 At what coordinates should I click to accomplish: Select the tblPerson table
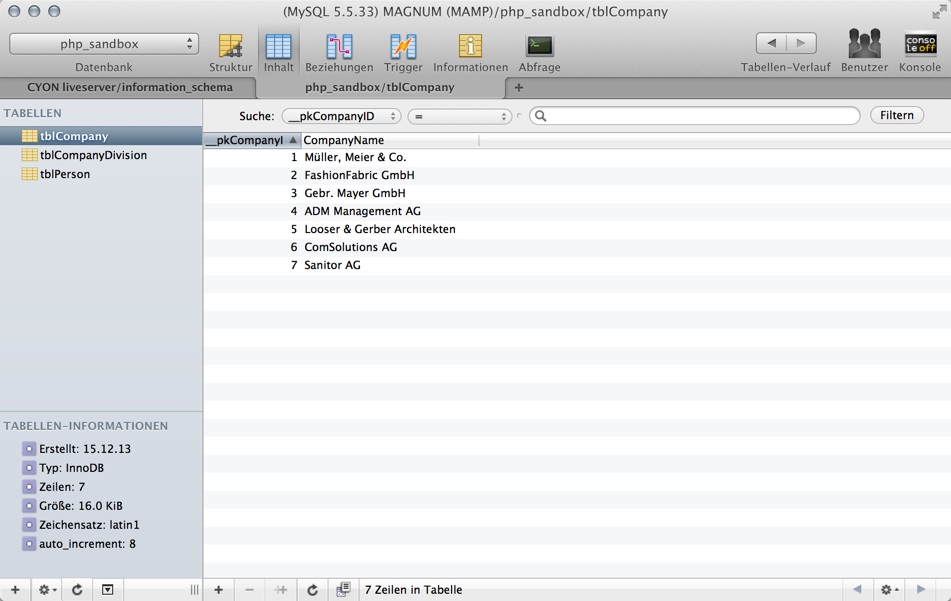coord(65,174)
